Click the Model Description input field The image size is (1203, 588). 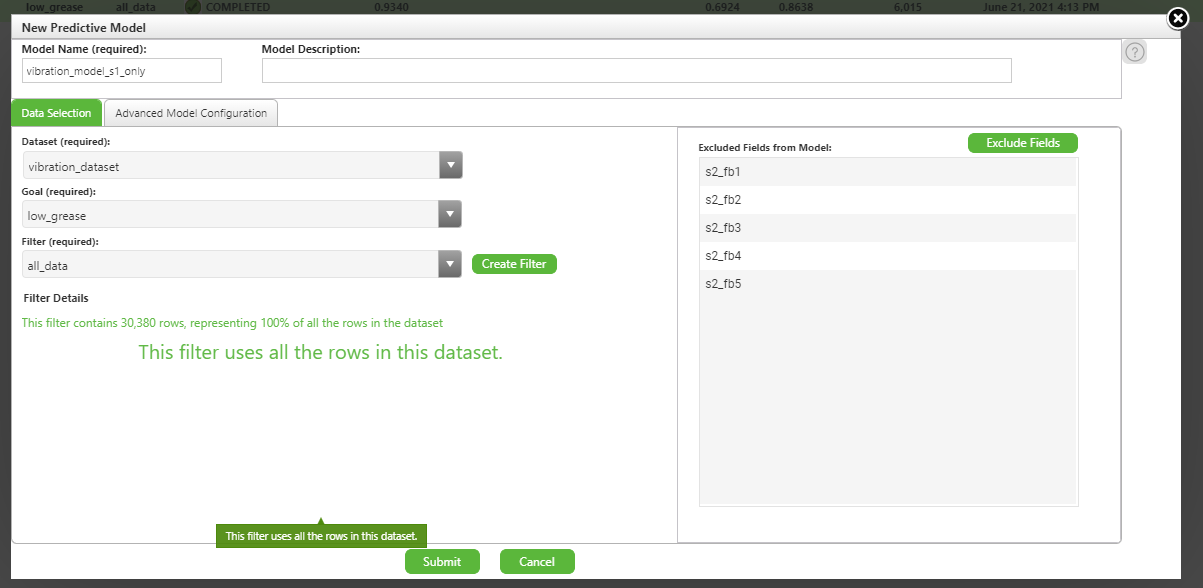[636, 70]
